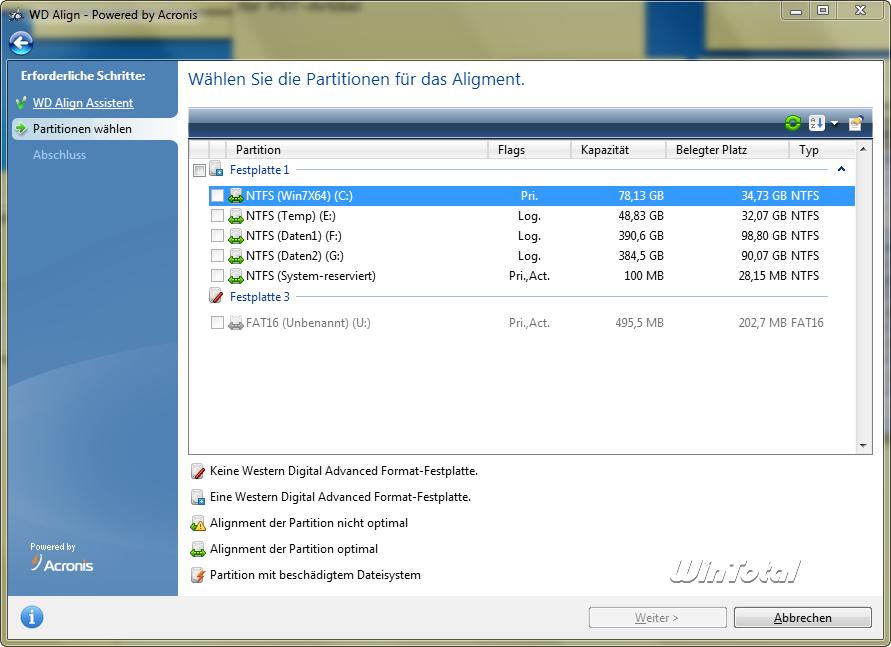Image resolution: width=891 pixels, height=647 pixels.
Task: Click the partition icon of NTFS (Daten1) (F:)
Action: coord(235,236)
